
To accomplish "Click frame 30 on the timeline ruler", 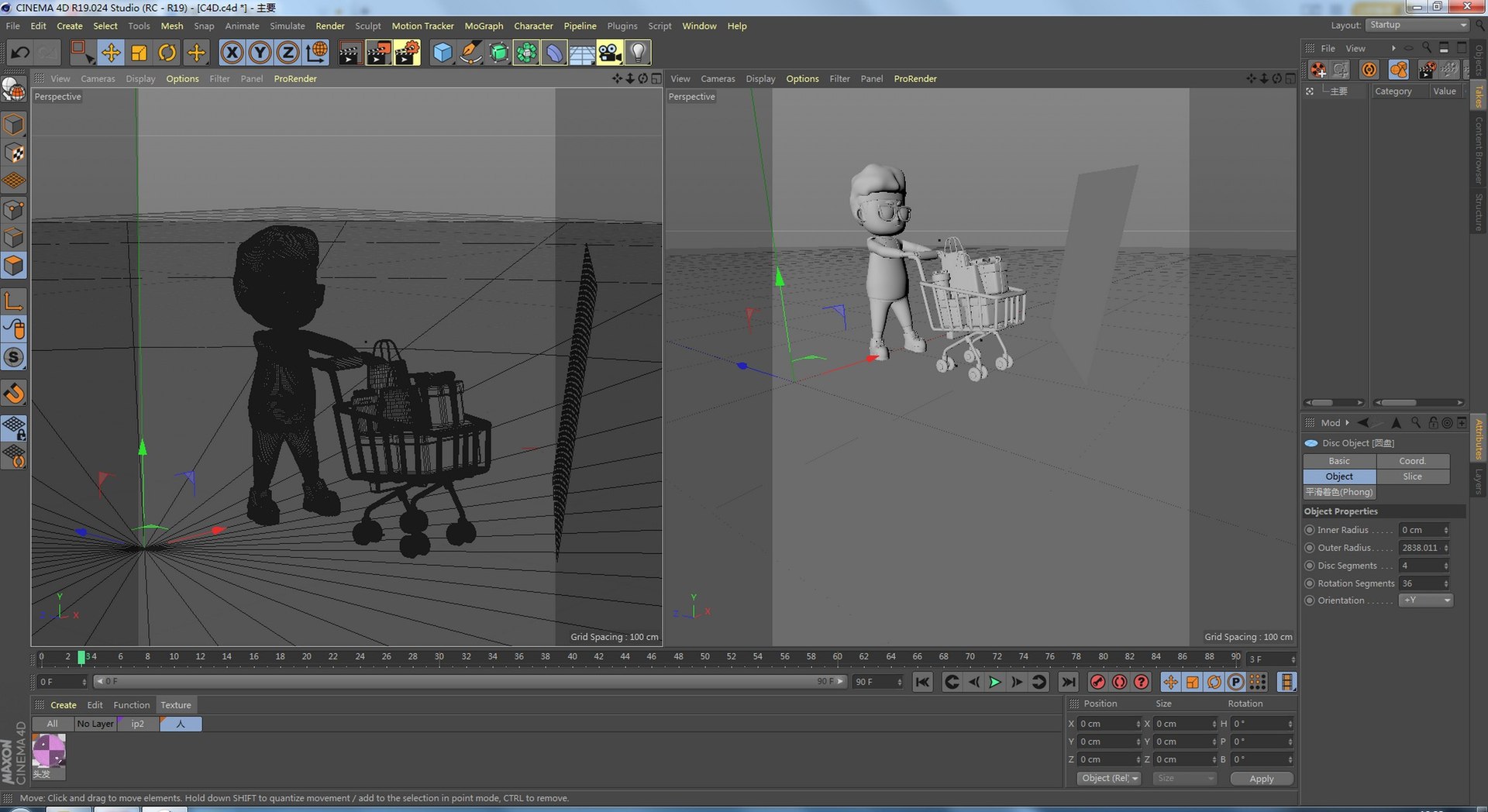I will 439,657.
